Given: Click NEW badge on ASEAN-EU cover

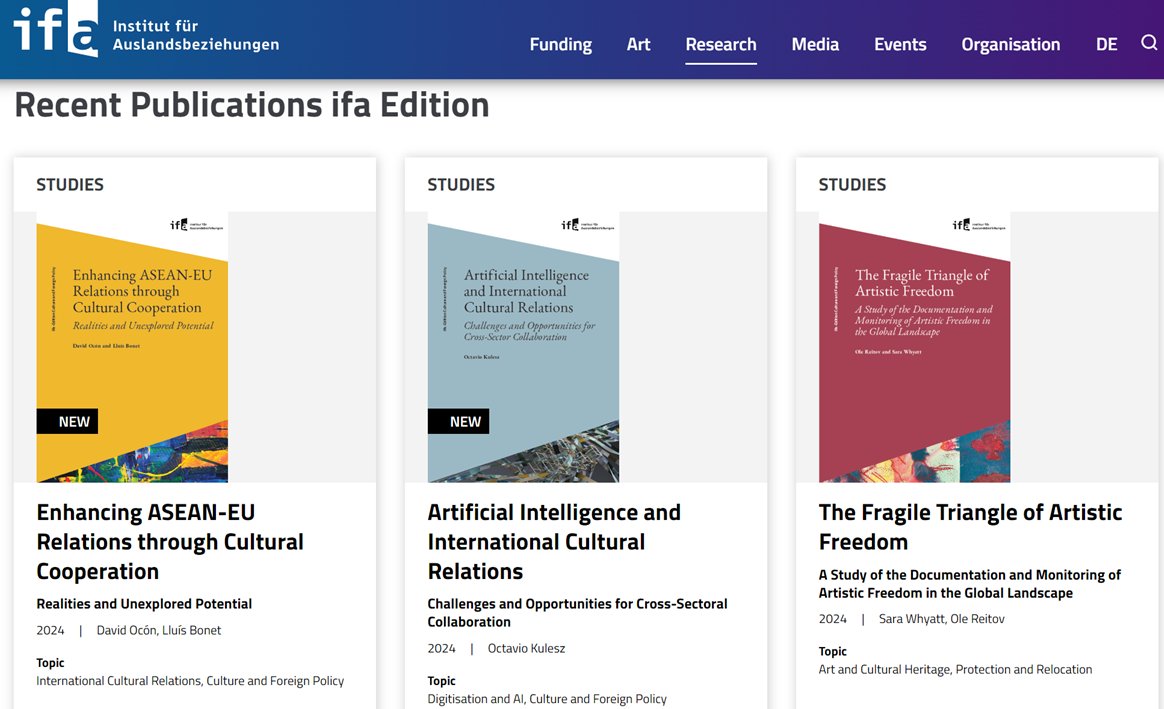Looking at the screenshot, I should [x=68, y=421].
